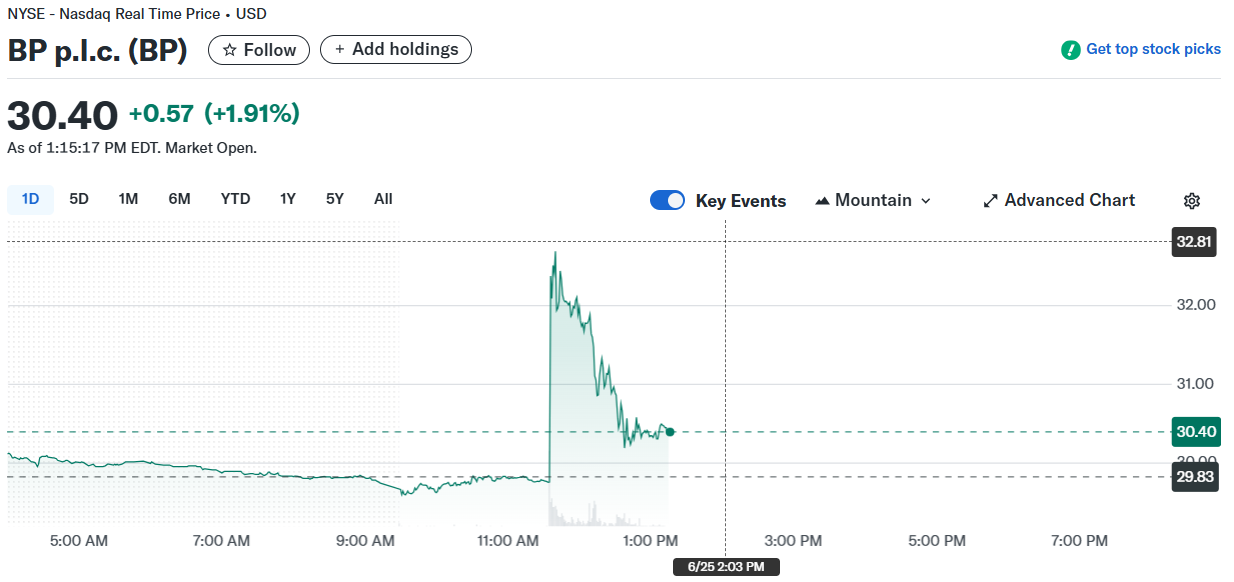Open the Advanced Chart link
The image size is (1234, 582).
coord(1069,200)
